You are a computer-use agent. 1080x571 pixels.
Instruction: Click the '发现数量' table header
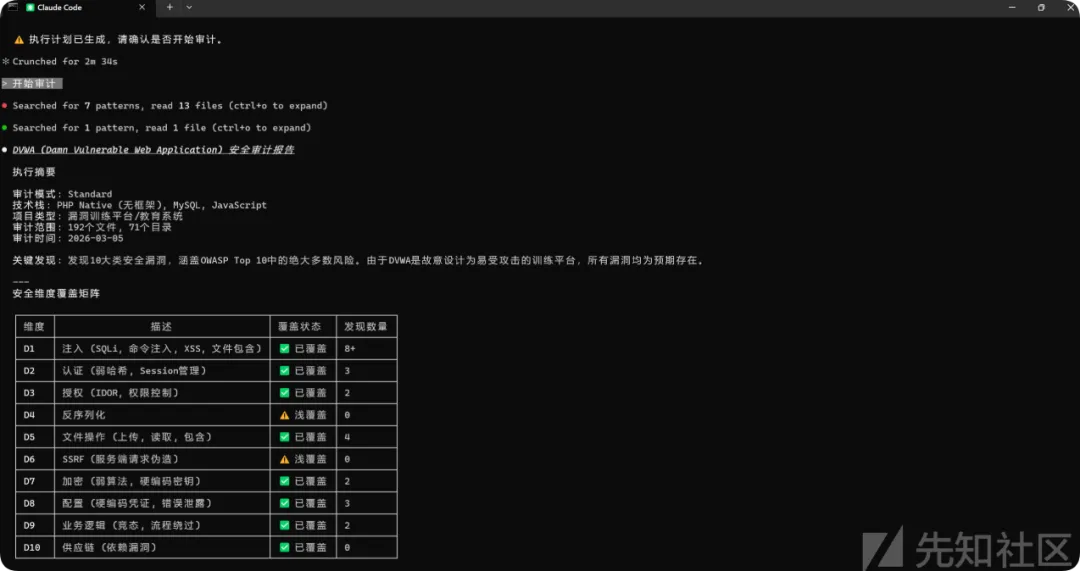[x=366, y=326]
